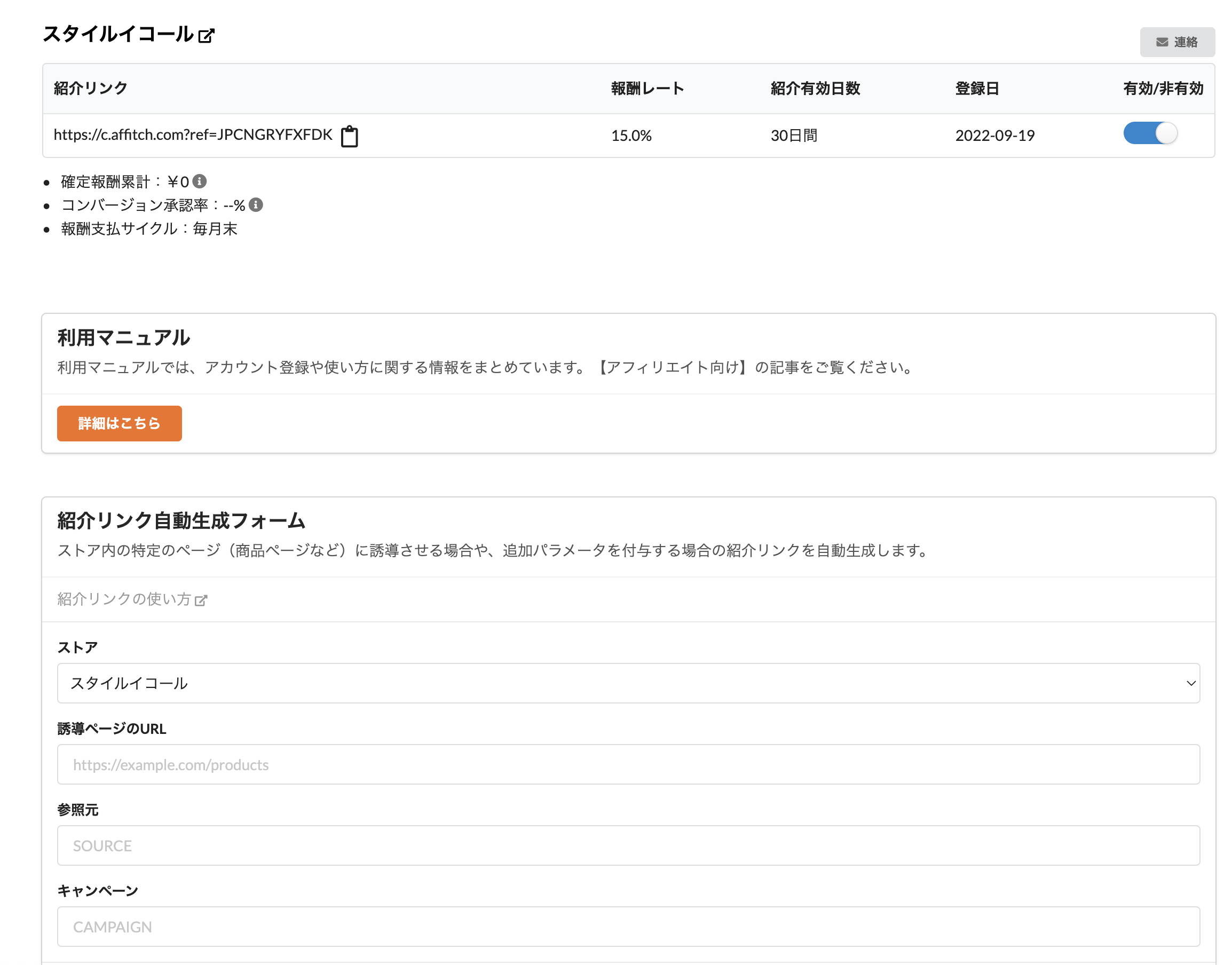Click the スタイルイコール page title
This screenshot has width=1232, height=965.
click(118, 34)
